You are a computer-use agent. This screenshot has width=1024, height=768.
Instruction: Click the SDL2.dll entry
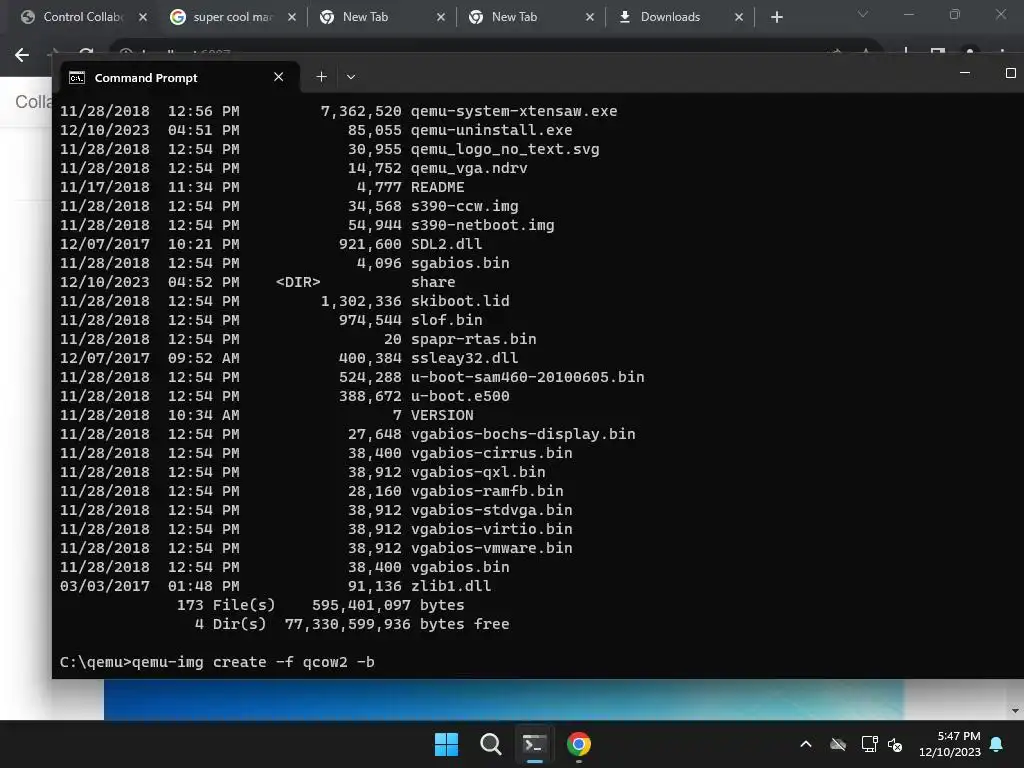pyautogui.click(x=447, y=244)
